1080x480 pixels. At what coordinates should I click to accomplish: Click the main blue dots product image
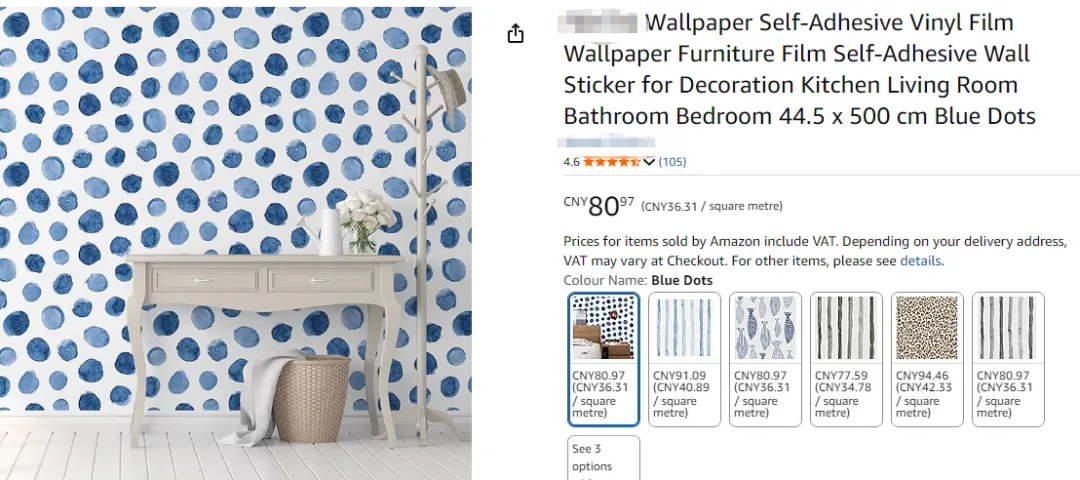236,243
